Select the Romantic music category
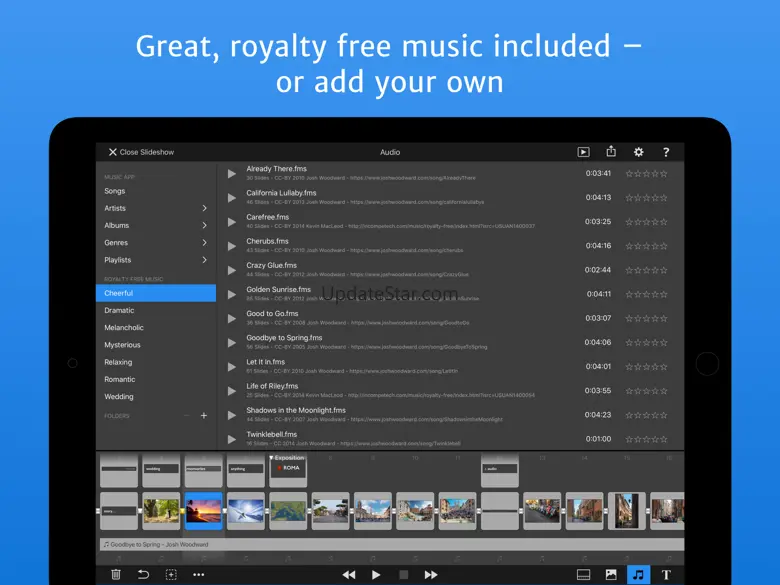 (x=120, y=379)
